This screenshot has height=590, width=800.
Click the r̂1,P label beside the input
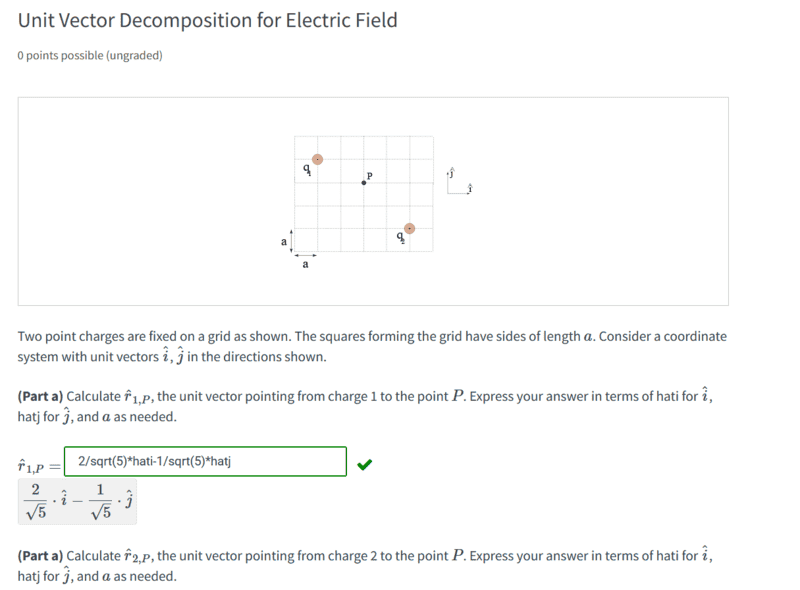click(x=36, y=465)
